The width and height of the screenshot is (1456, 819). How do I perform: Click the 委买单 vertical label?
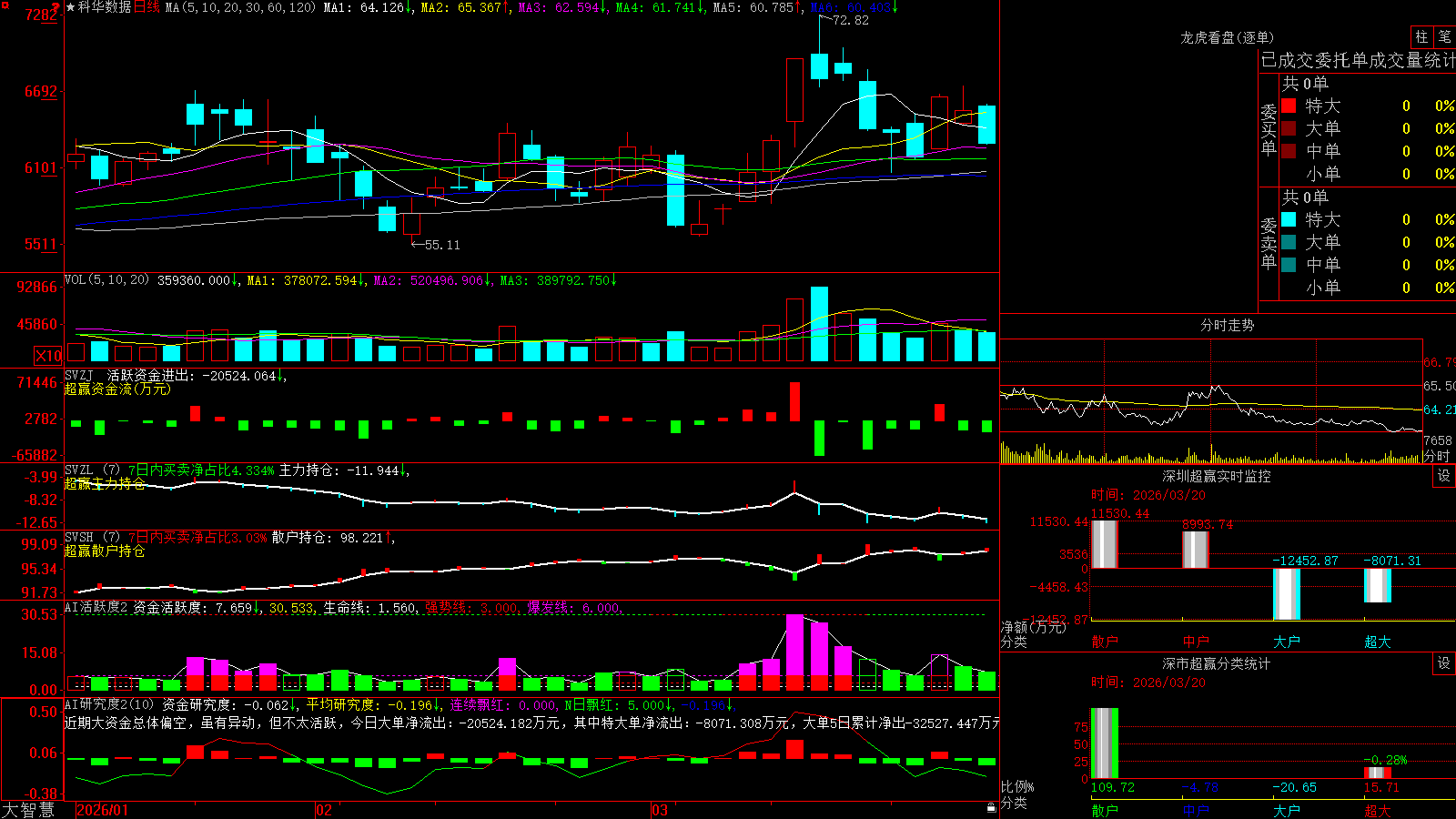1269,129
